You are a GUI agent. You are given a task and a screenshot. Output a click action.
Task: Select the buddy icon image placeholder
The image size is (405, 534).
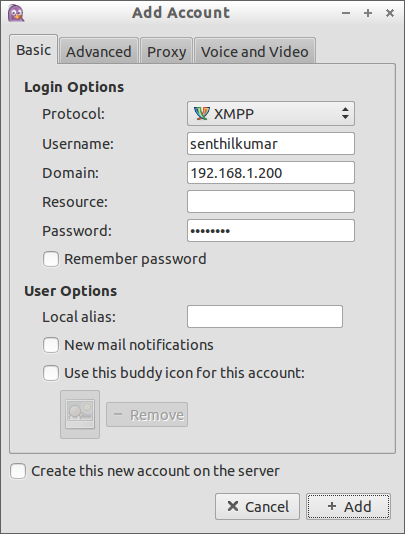[80, 414]
